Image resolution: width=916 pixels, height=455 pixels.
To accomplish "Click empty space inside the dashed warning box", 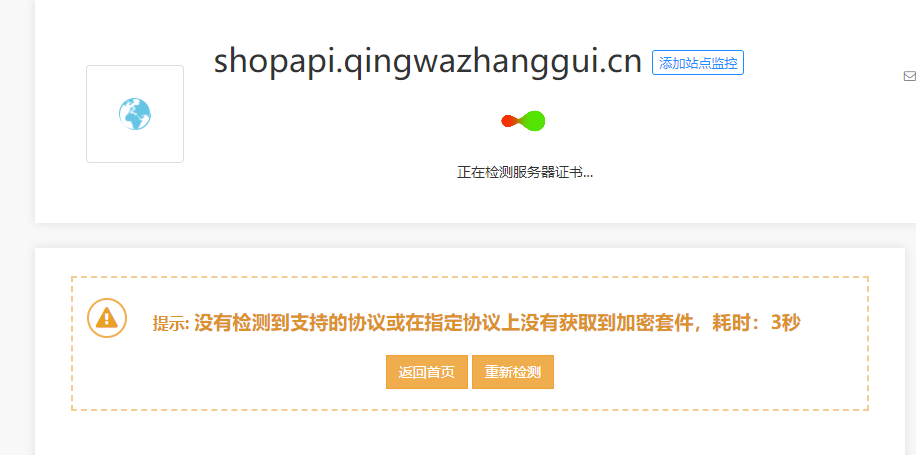I will [701, 374].
